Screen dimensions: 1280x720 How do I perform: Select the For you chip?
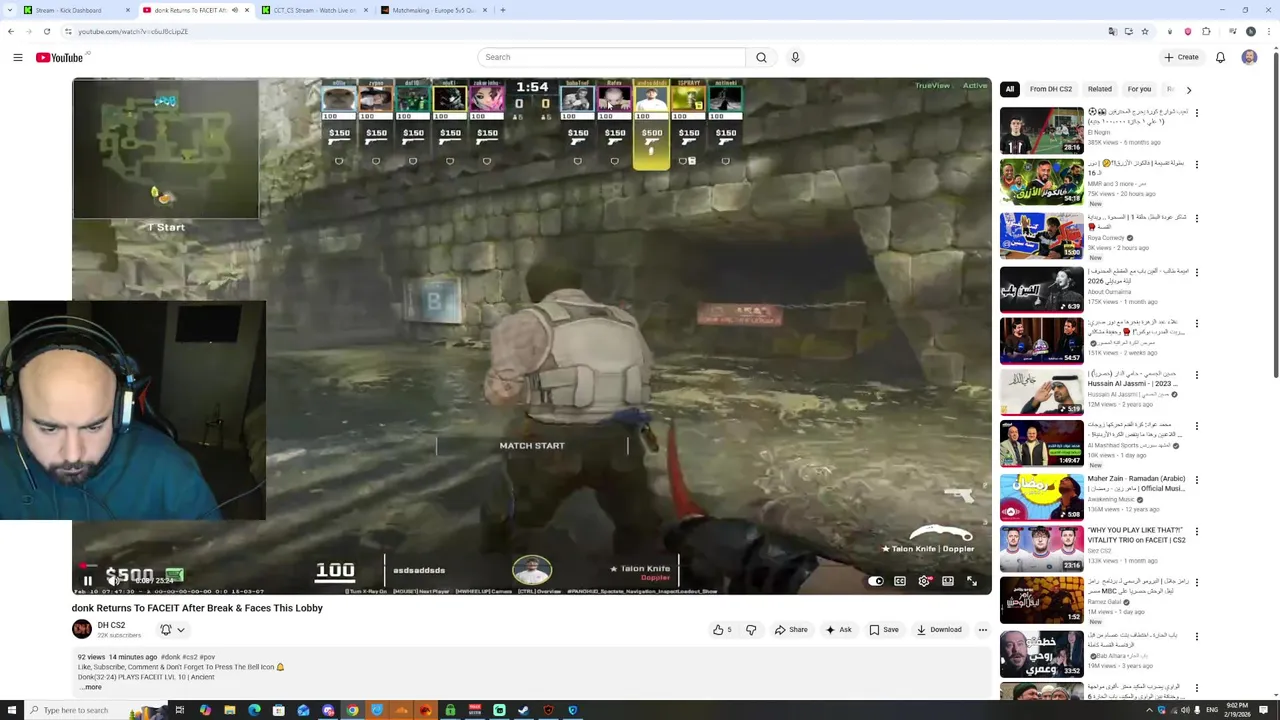(x=1139, y=89)
